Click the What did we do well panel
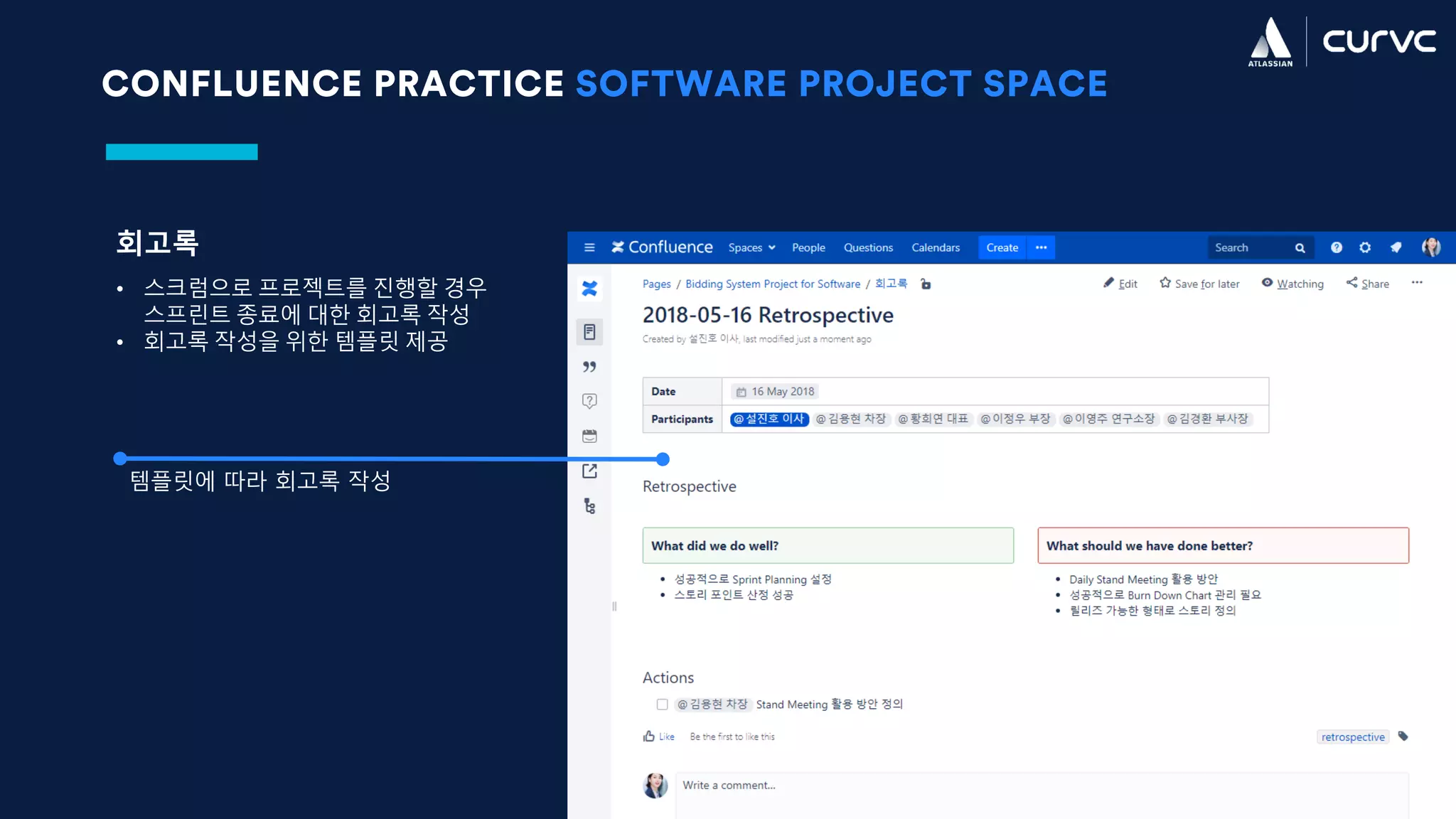The width and height of the screenshot is (1456, 819). point(828,545)
